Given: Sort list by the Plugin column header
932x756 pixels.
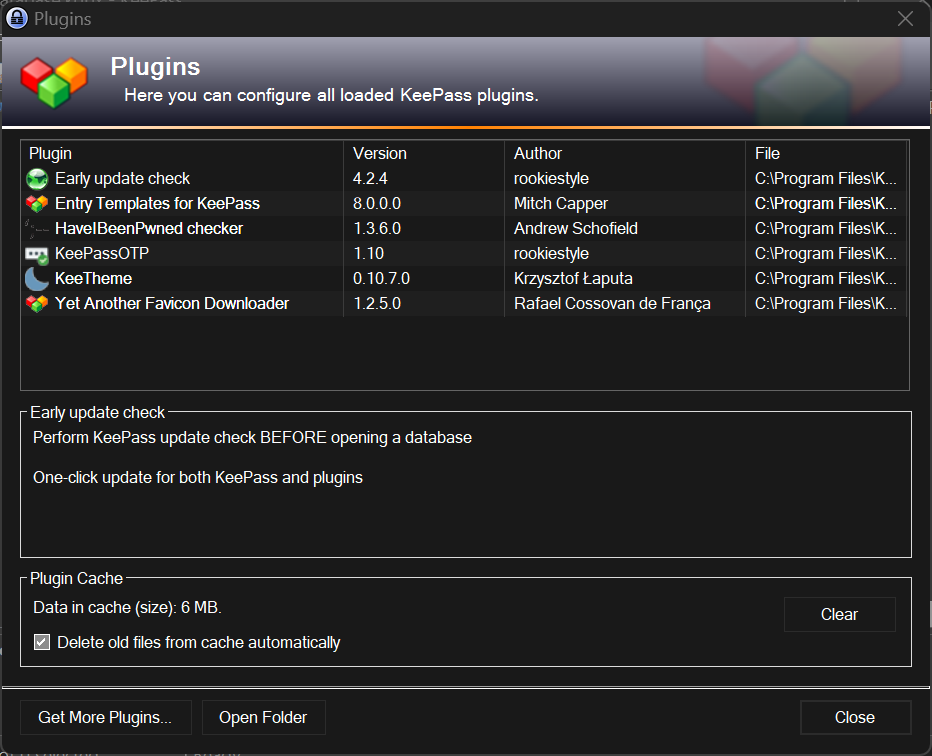Looking at the screenshot, I should (182, 154).
